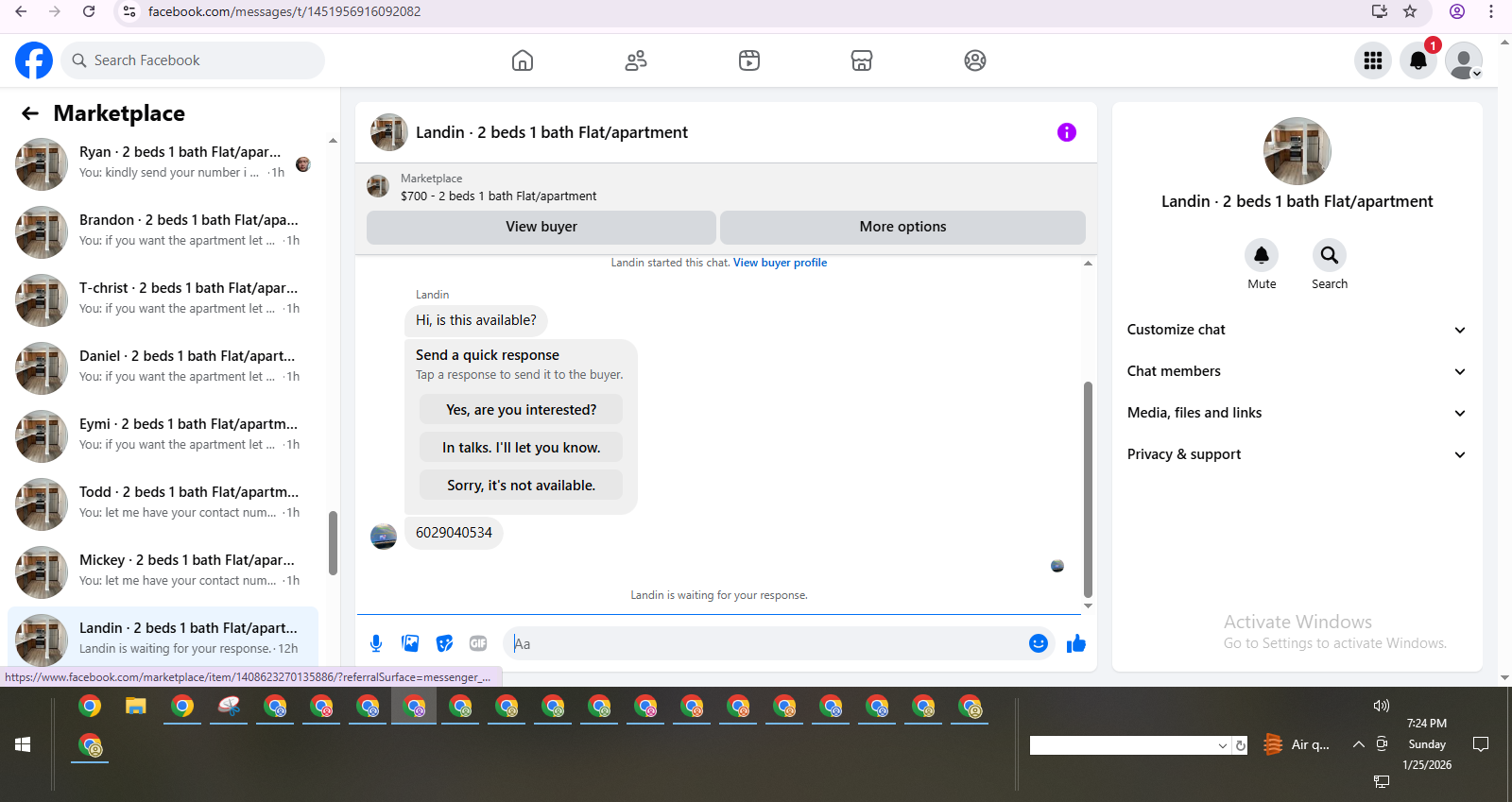Open the Facebook menu grid icon
Screen dimensions: 1512x802
pyautogui.click(x=1373, y=60)
